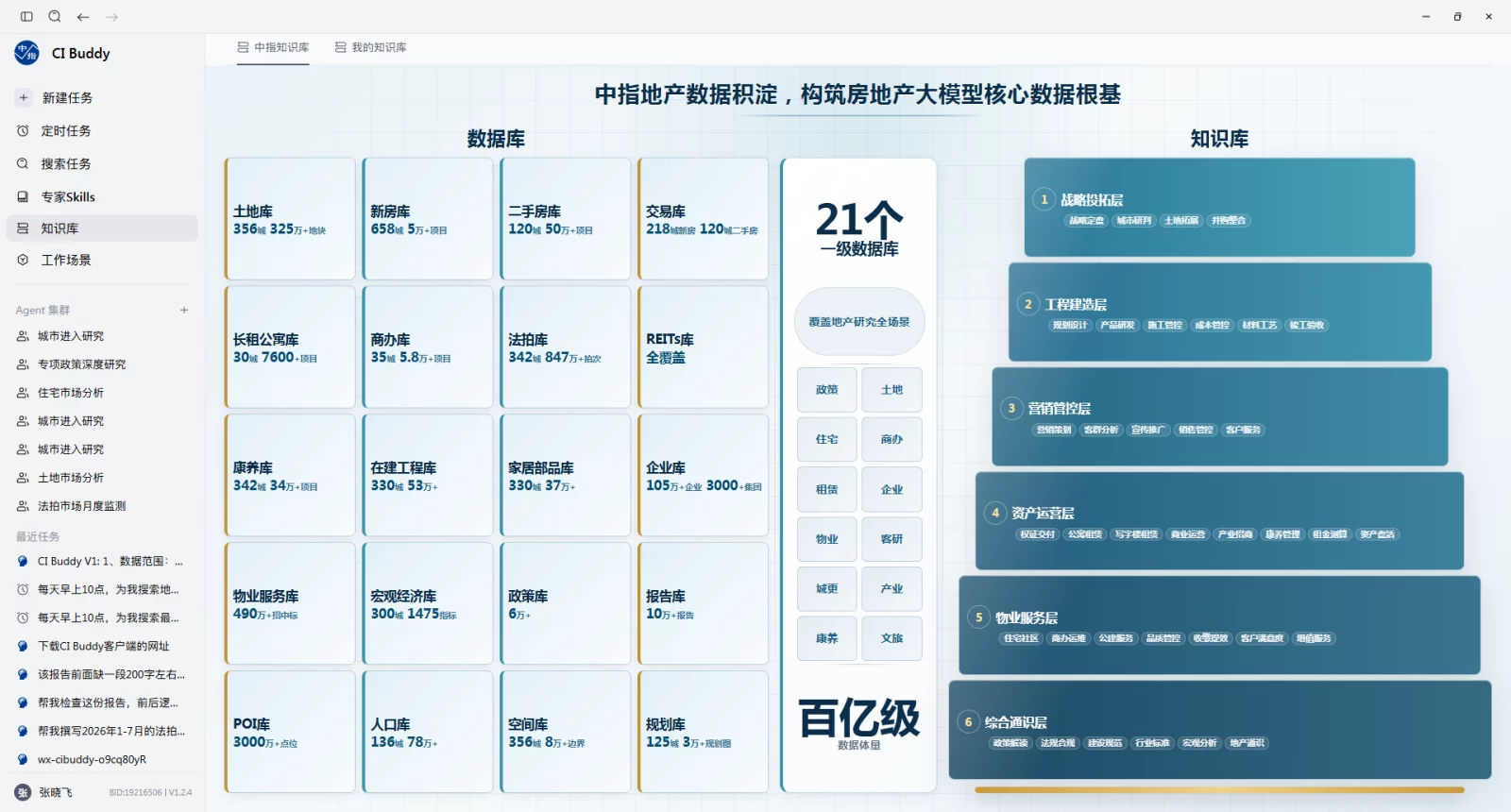This screenshot has height=812, width=1511.
Task: Click the icon beside CI Buddy V1 task
Action: [x=23, y=561]
